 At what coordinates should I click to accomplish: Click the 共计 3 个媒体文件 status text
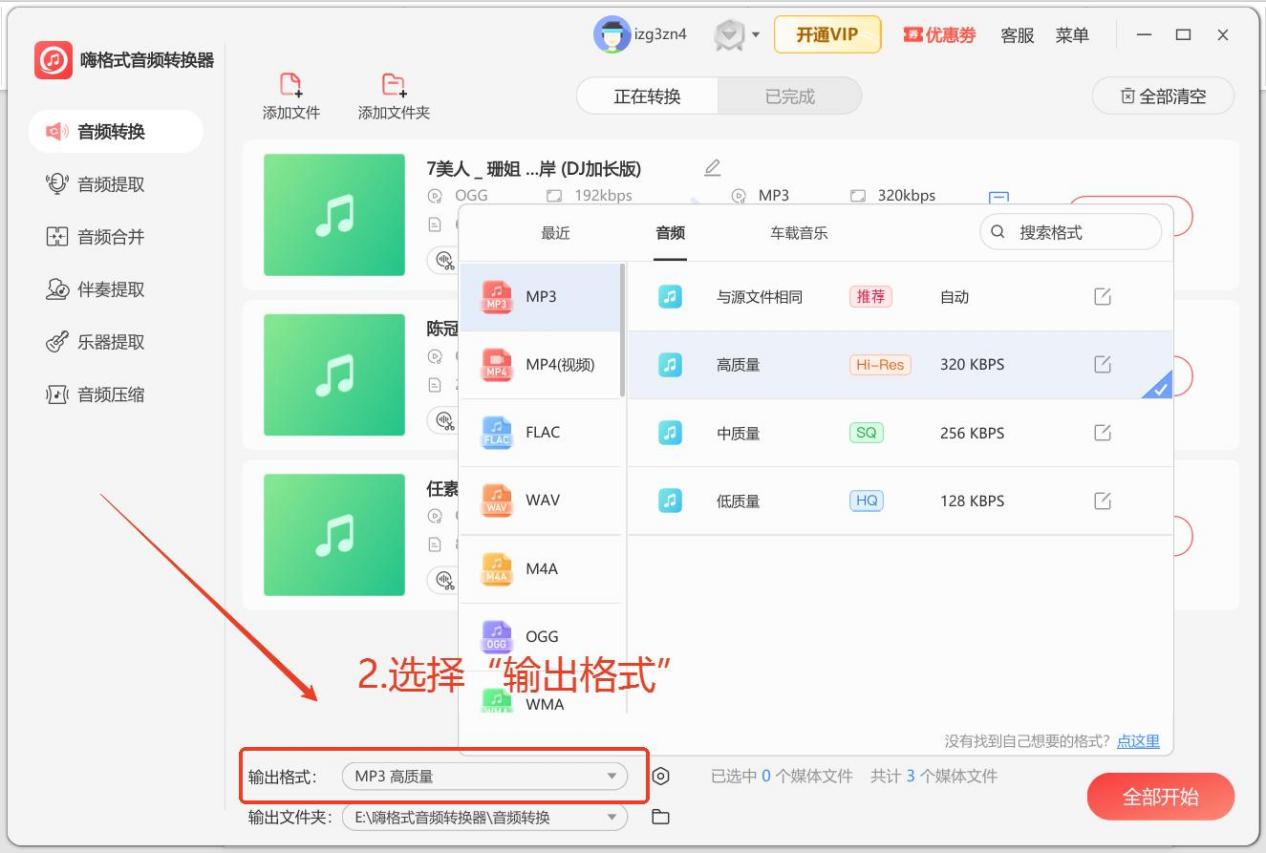tap(934, 776)
